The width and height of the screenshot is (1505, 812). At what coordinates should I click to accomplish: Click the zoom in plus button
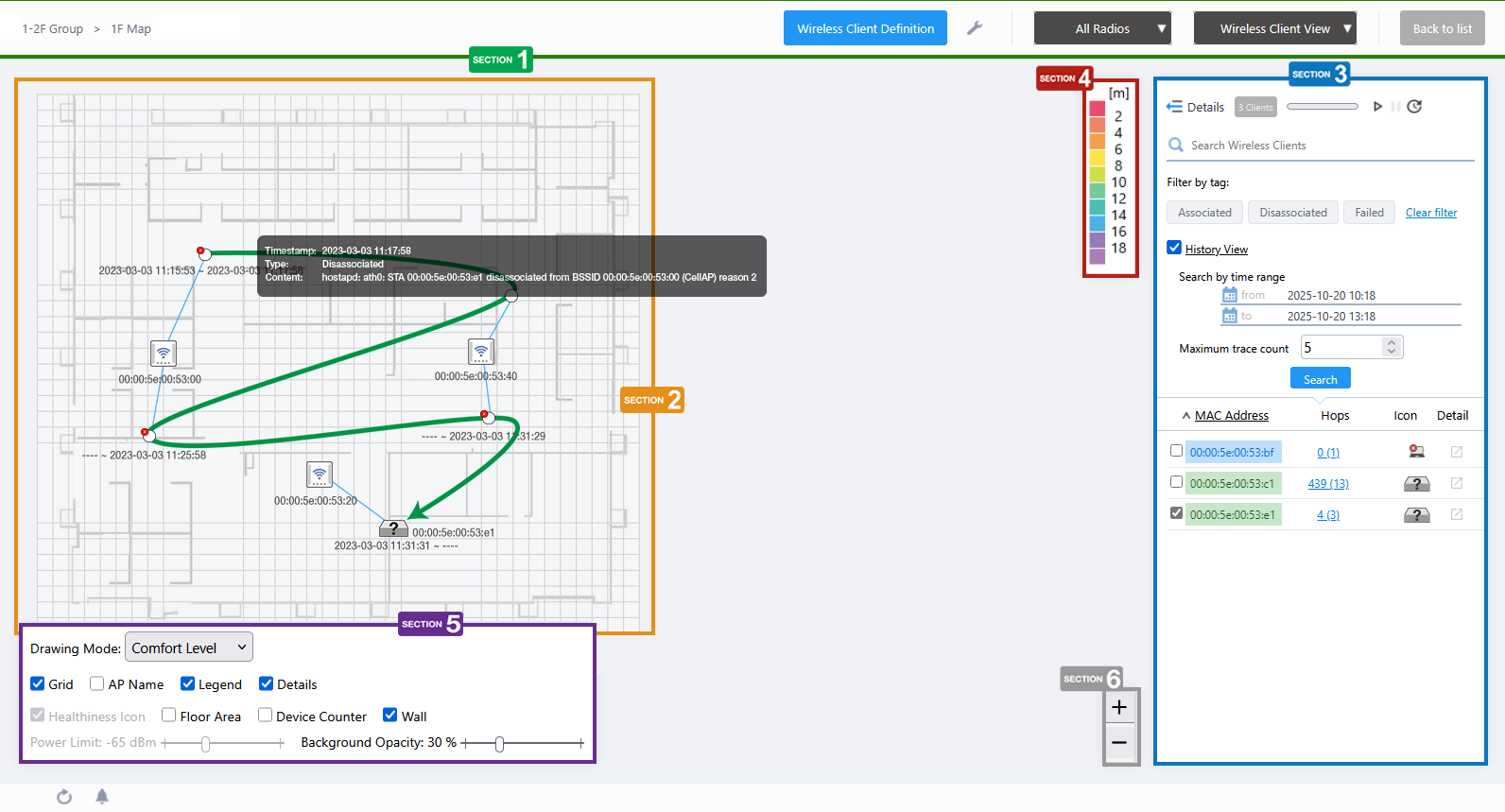(x=1119, y=708)
